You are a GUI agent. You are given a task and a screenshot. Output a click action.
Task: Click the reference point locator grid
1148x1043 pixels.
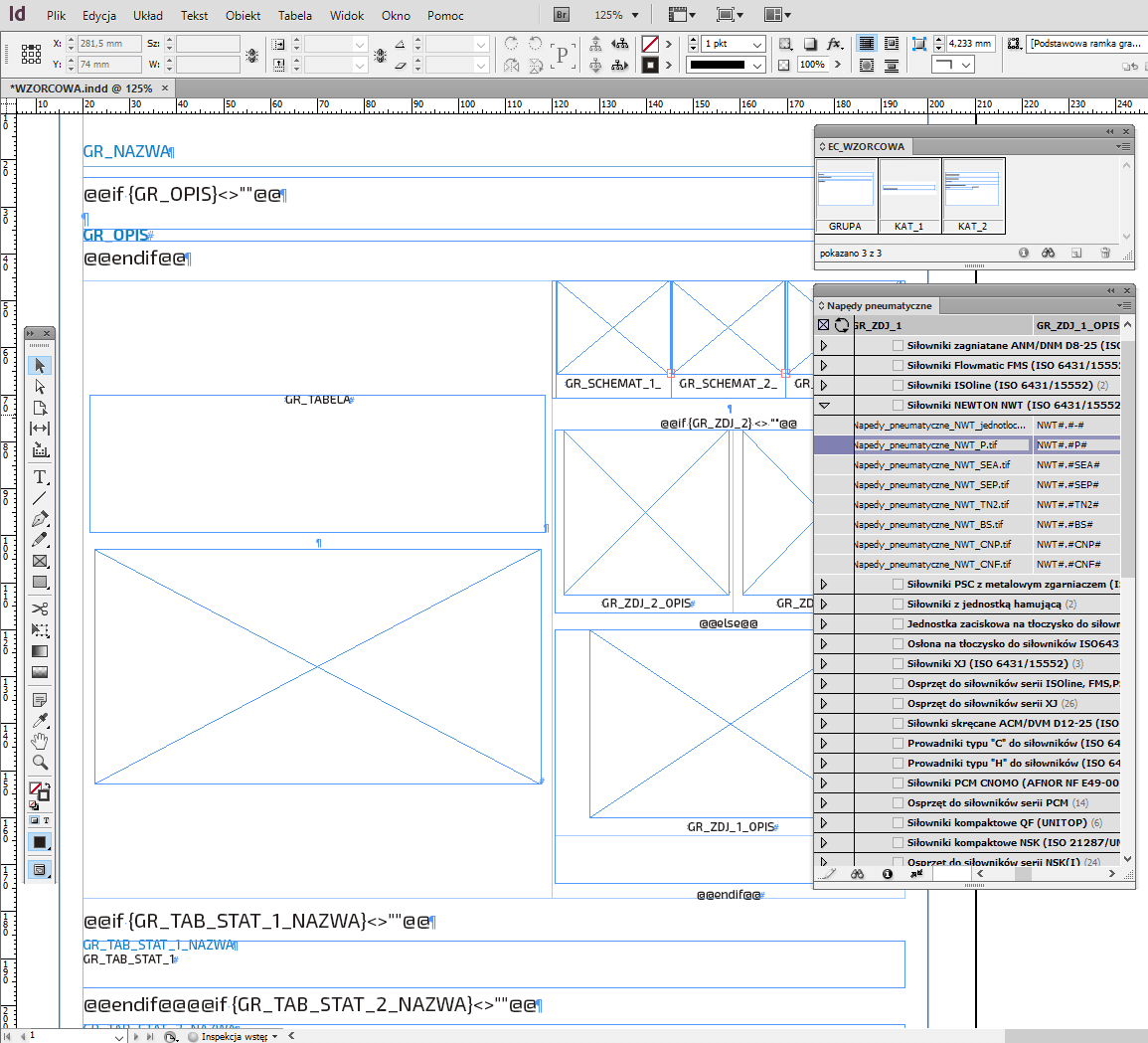pos(31,54)
